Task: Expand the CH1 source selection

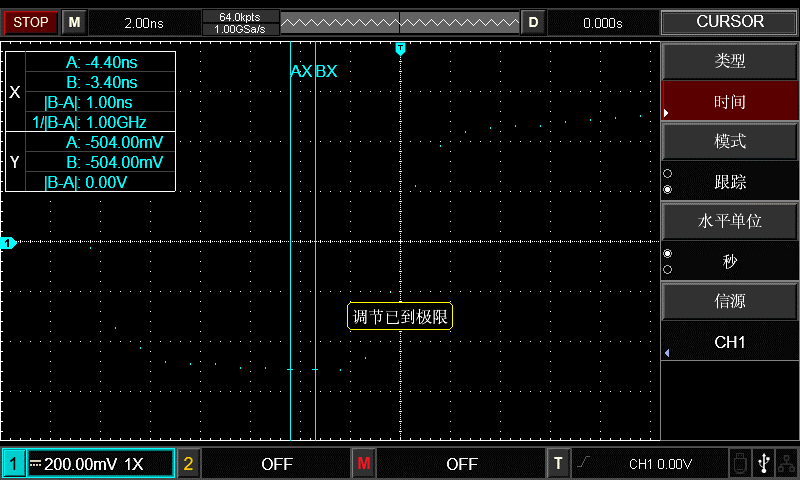Action: click(730, 342)
